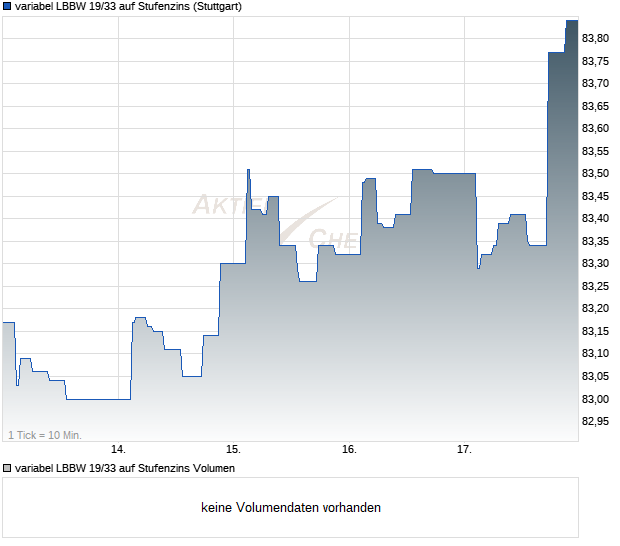The image size is (620, 546).
Task: Click the '17.' date axis label
Action: click(464, 450)
